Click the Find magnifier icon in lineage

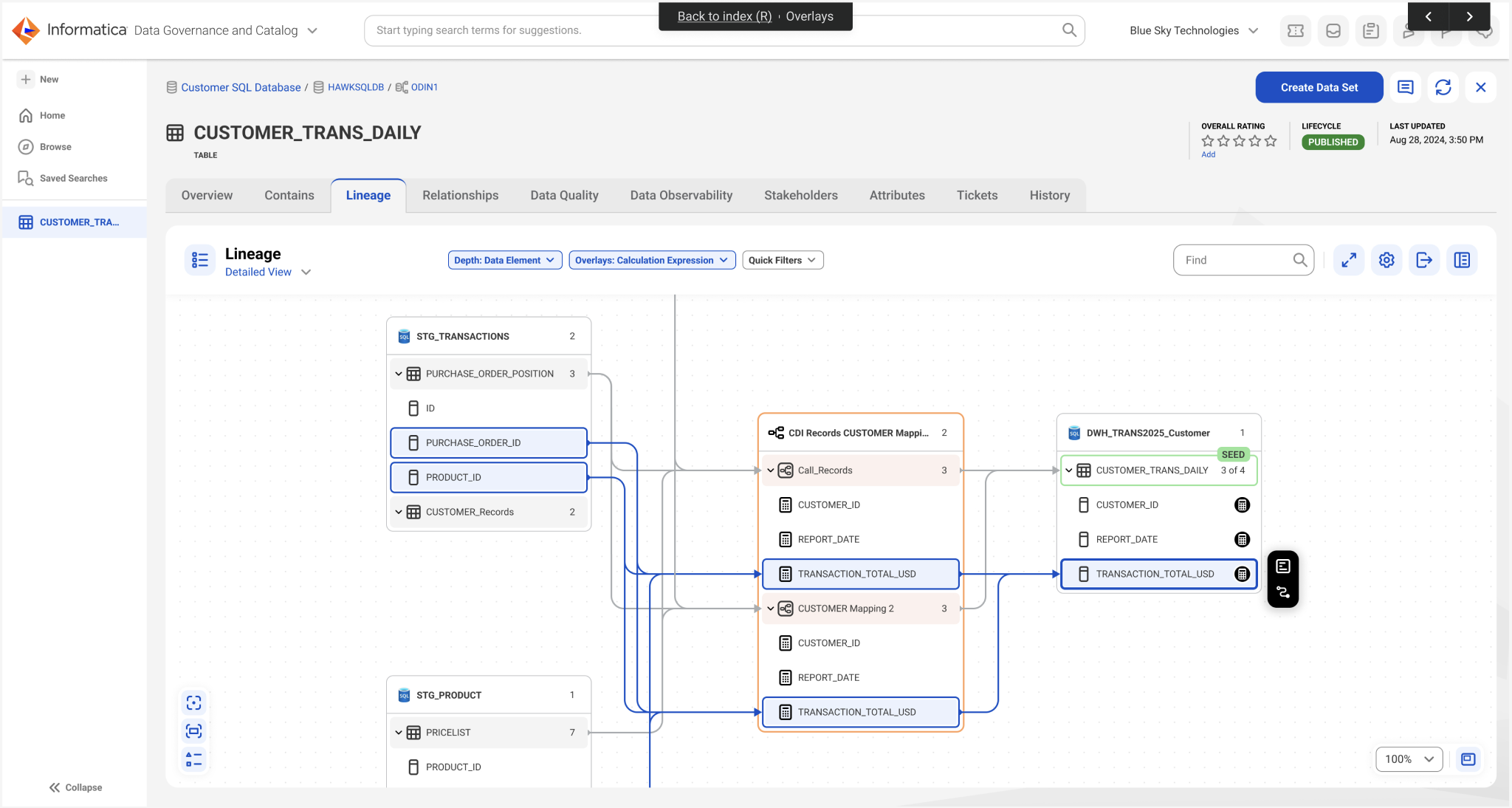[x=1300, y=260]
